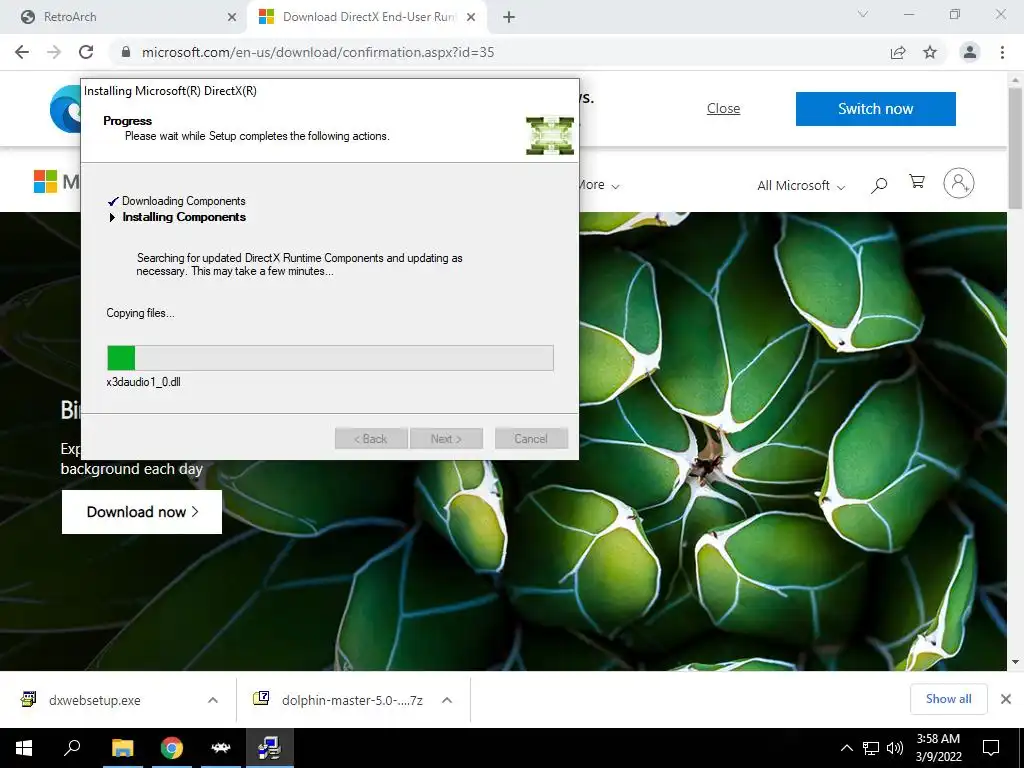Open the Microsoft site search magnifier
Image resolution: width=1024 pixels, height=768 pixels.
pos(879,185)
